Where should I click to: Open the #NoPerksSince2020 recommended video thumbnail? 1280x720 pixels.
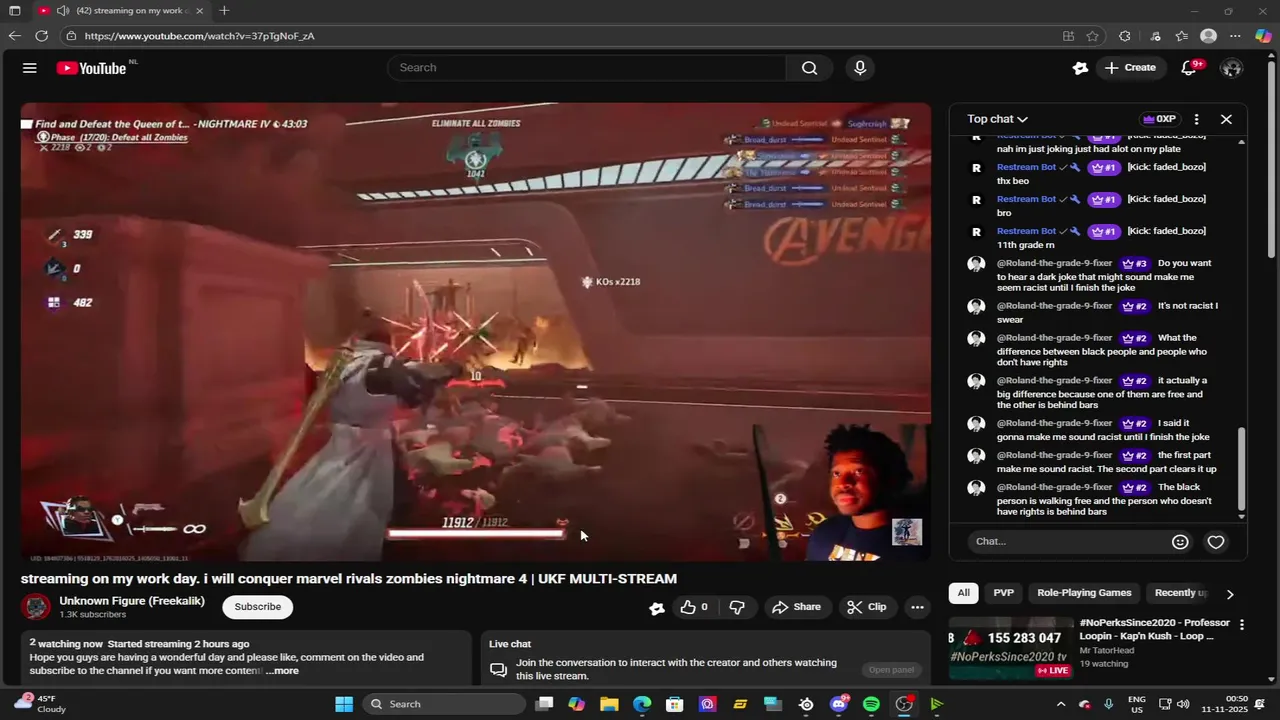click(x=1010, y=648)
